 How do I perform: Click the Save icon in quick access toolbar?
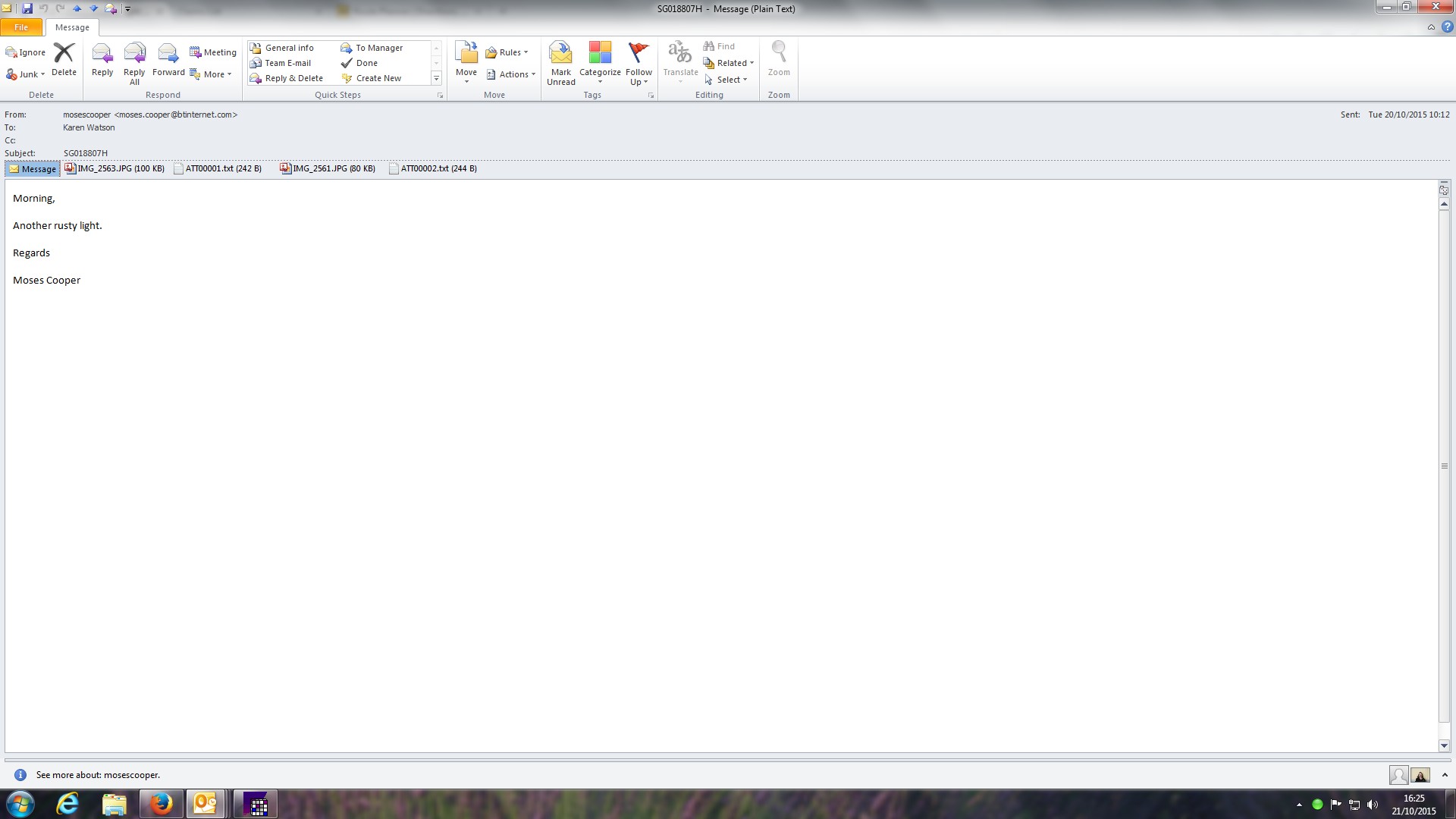pos(27,8)
